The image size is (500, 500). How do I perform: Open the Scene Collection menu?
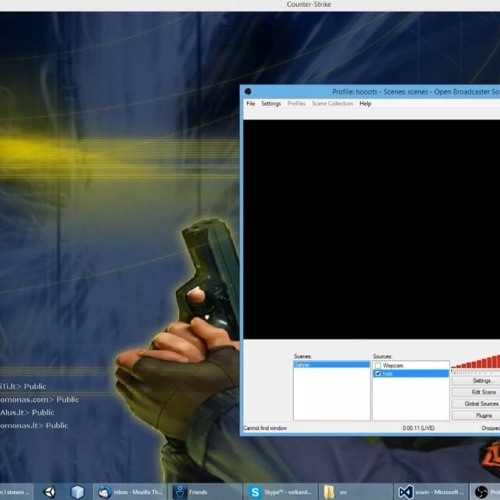(x=332, y=104)
